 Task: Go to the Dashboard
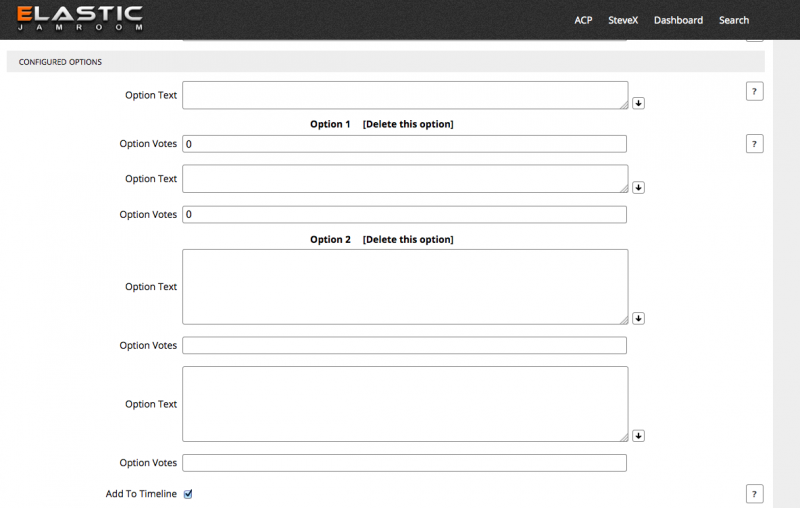(x=678, y=20)
